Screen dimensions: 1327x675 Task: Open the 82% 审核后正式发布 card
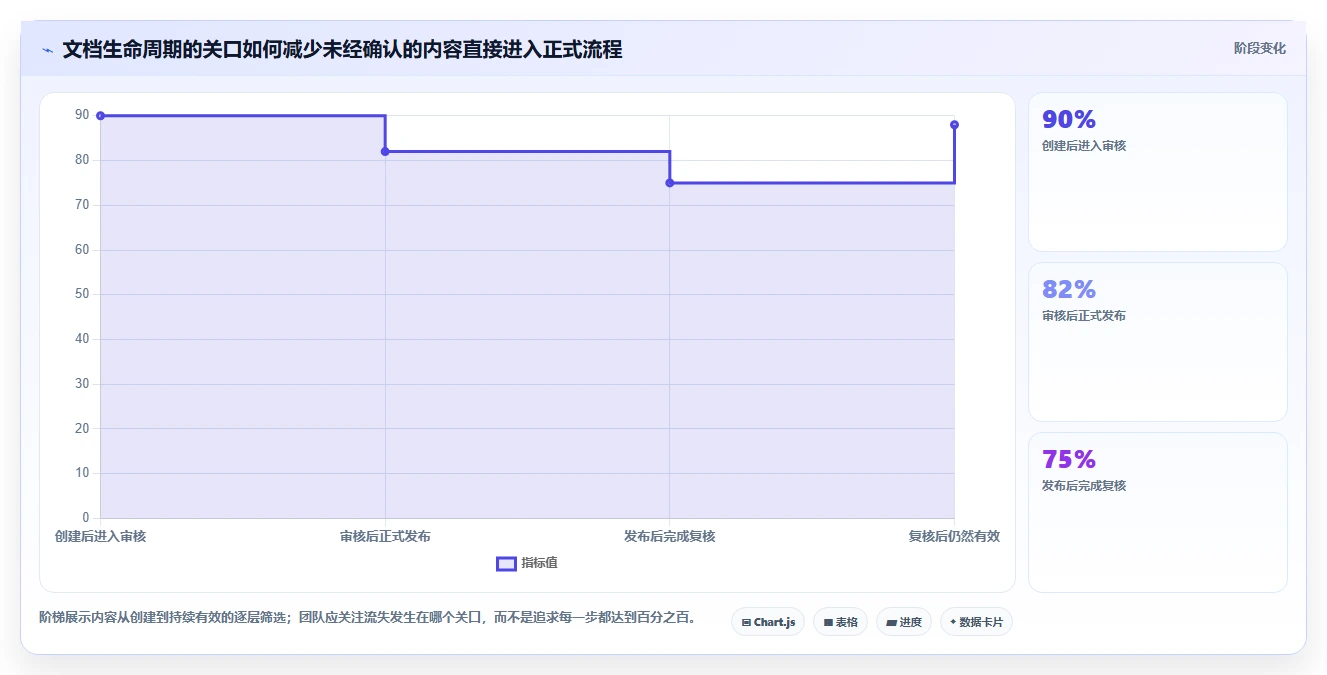[1157, 342]
